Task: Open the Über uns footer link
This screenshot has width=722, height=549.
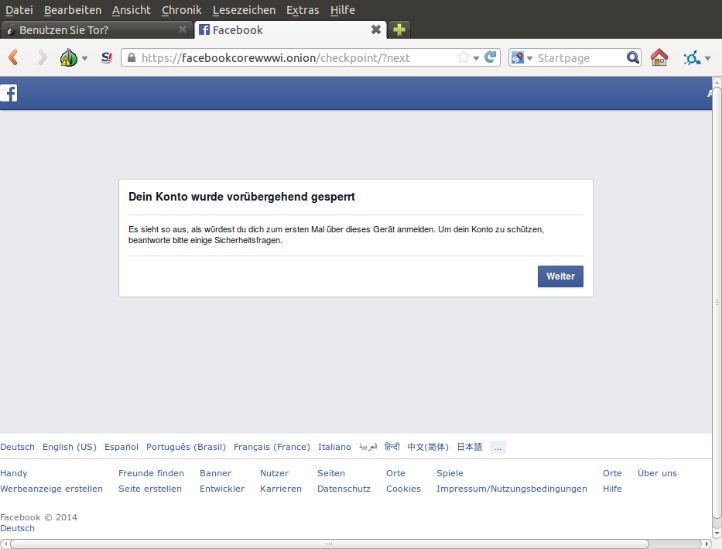Action: click(657, 473)
